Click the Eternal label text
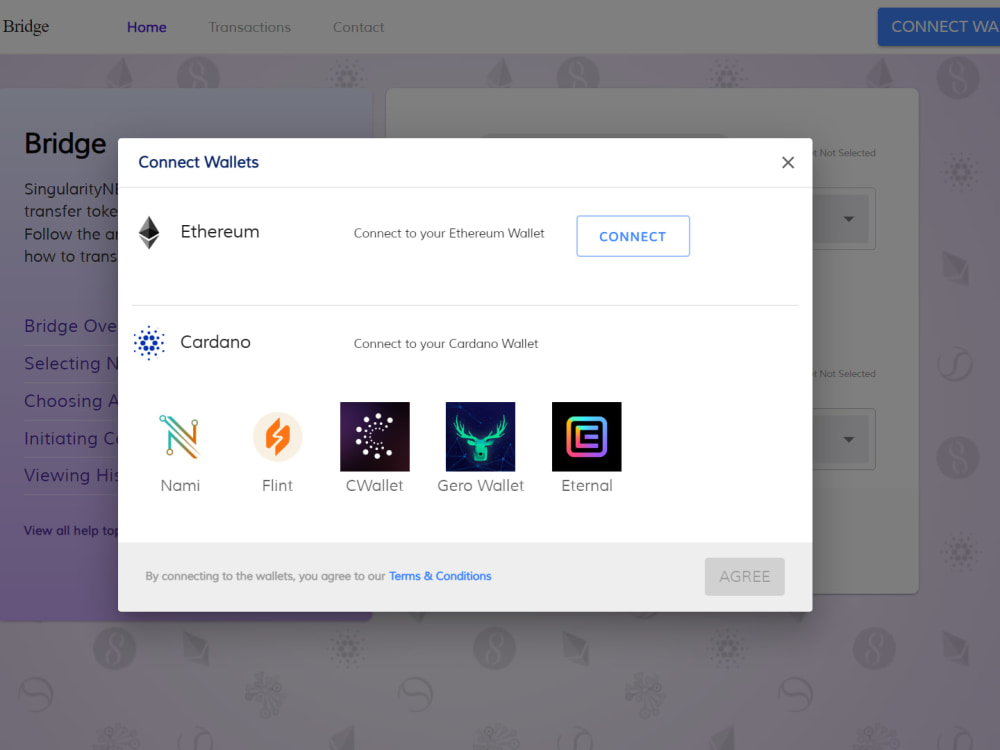Screen dimensions: 1000x750 click(587, 486)
